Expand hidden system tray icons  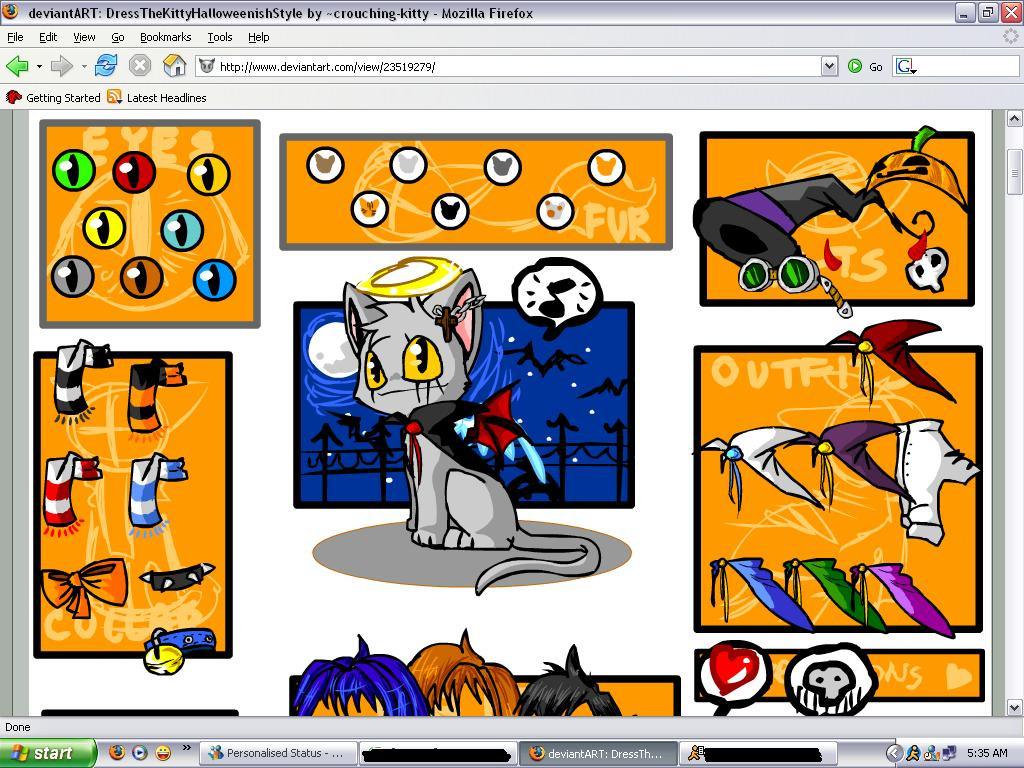pyautogui.click(x=894, y=753)
